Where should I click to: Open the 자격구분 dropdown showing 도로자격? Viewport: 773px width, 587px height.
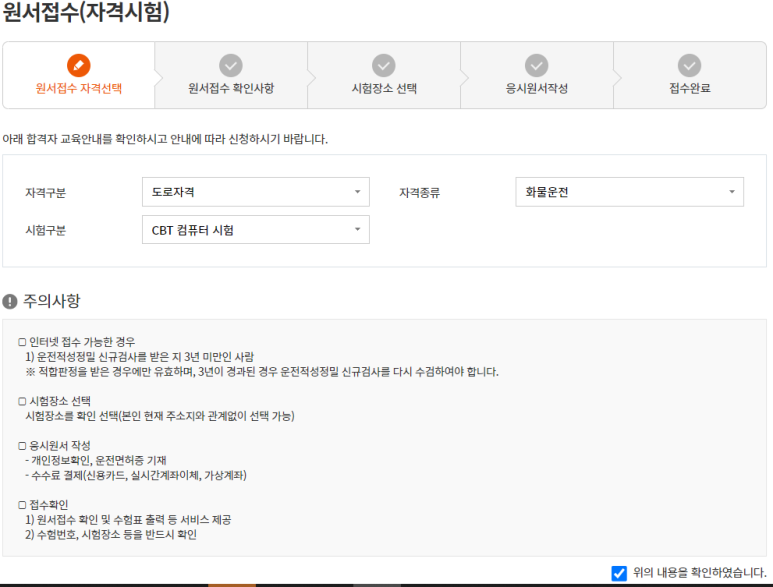tap(255, 192)
